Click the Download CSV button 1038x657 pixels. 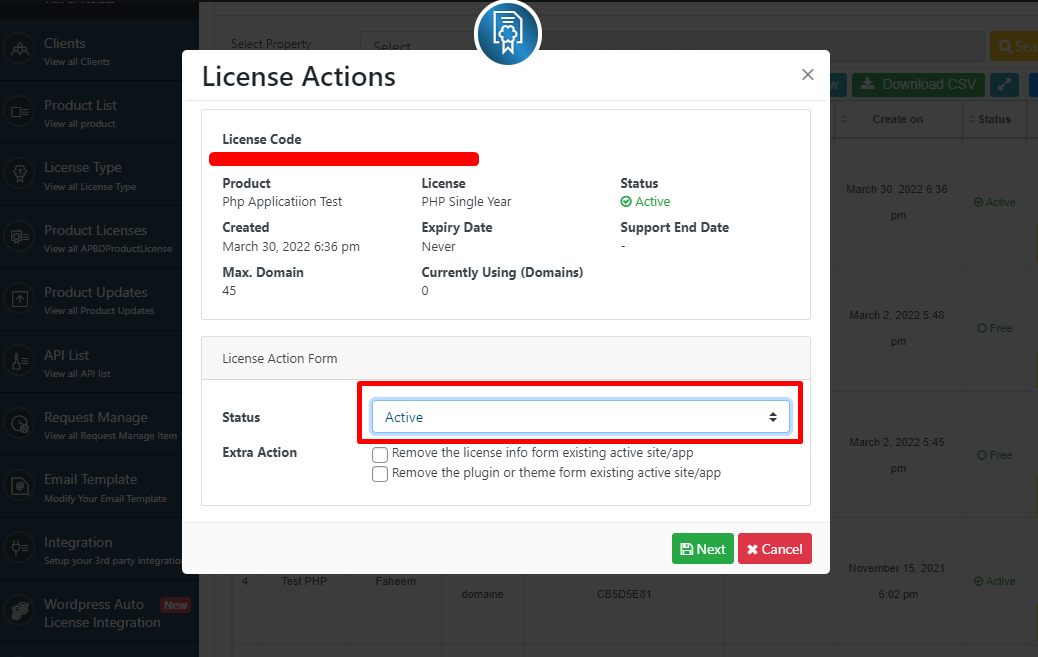[x=917, y=84]
